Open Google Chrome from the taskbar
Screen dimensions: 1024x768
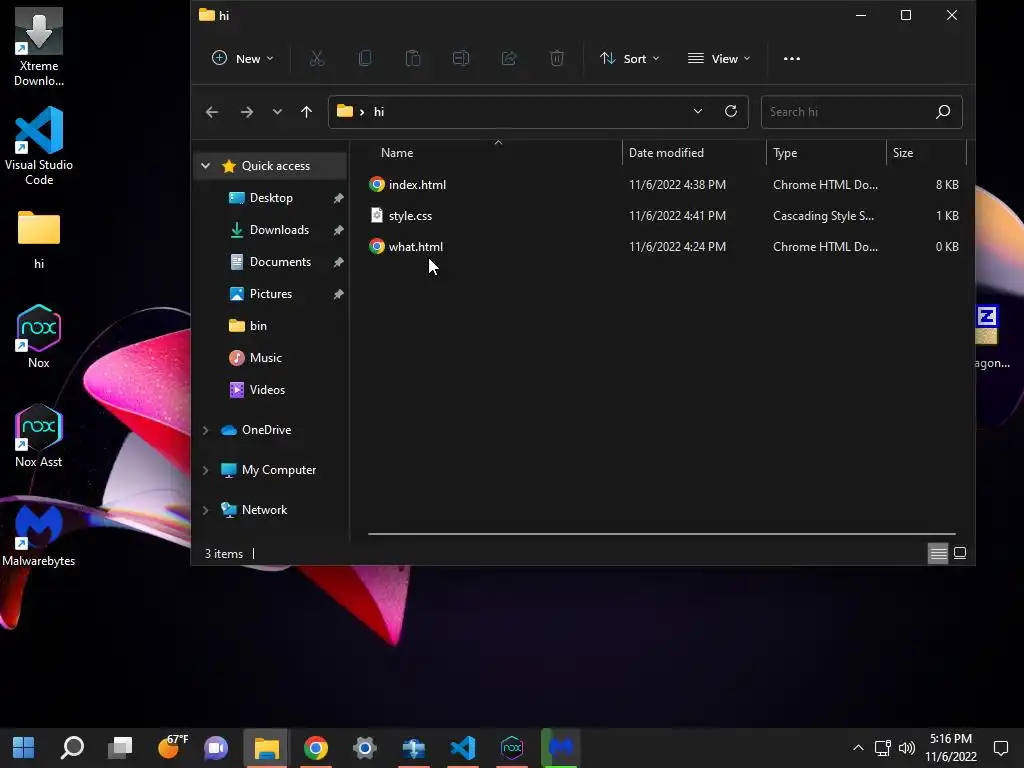pyautogui.click(x=316, y=748)
